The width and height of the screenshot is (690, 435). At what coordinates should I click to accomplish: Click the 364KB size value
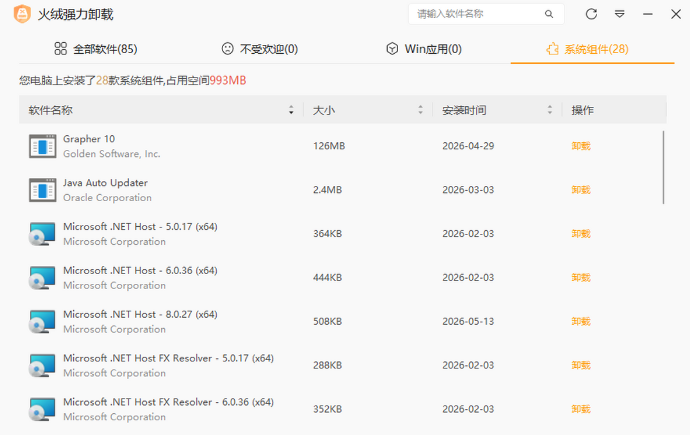327,234
